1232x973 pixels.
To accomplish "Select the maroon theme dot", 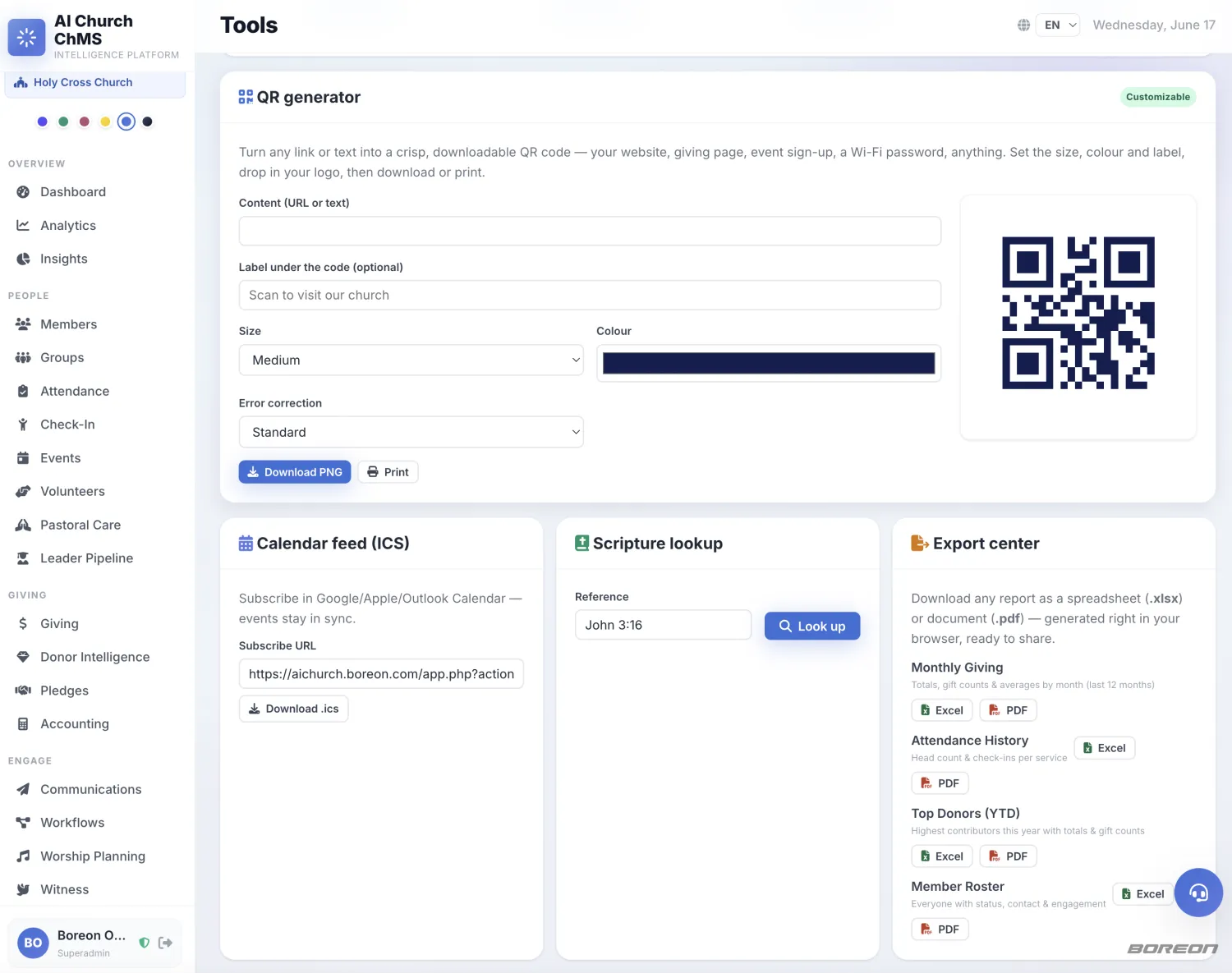I will tap(84, 122).
